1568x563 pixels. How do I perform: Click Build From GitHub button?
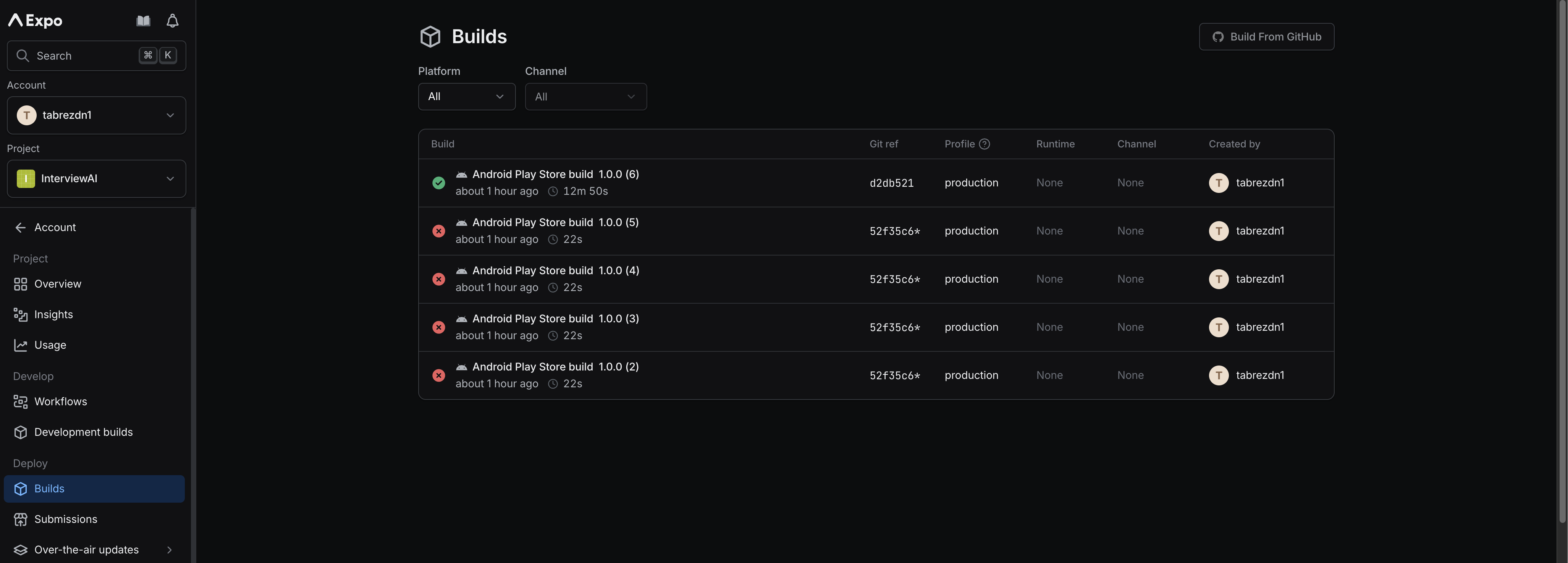[x=1266, y=37]
